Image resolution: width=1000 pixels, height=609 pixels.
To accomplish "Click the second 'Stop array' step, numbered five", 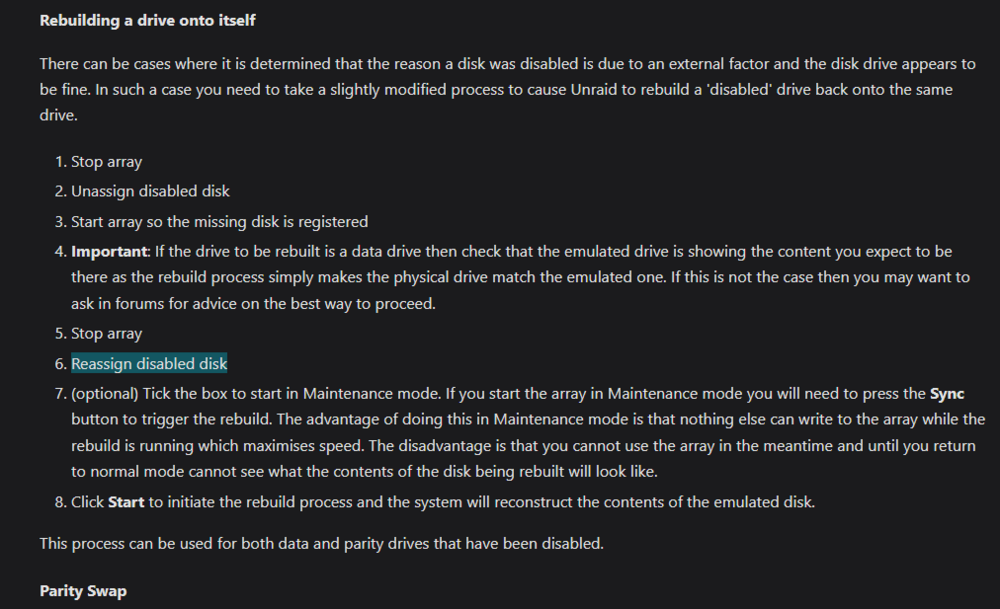I will coord(107,334).
